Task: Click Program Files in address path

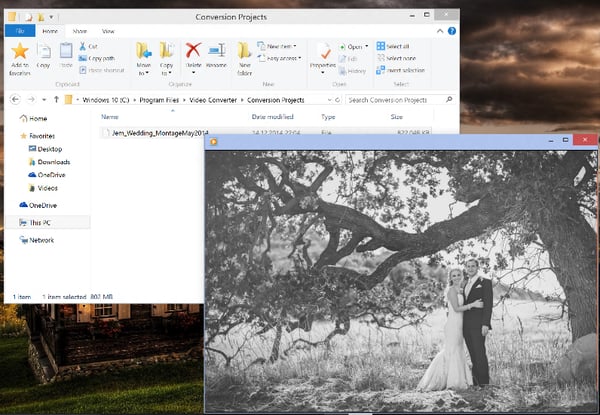Action: [159, 100]
